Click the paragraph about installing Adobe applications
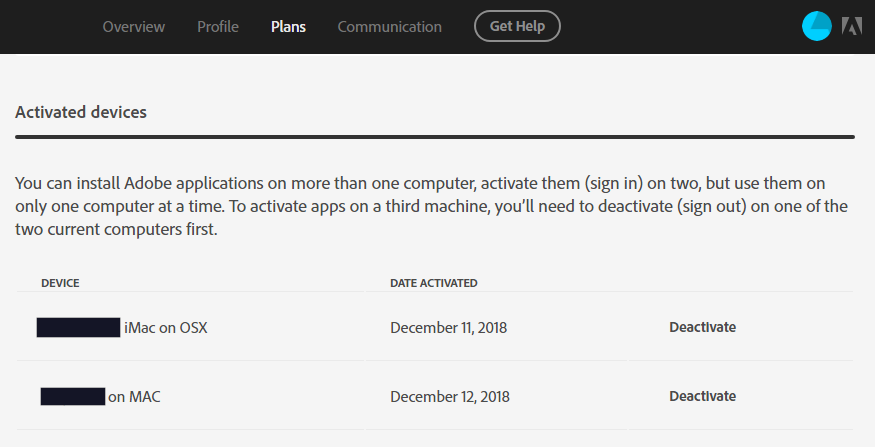The image size is (875, 447). [x=431, y=206]
